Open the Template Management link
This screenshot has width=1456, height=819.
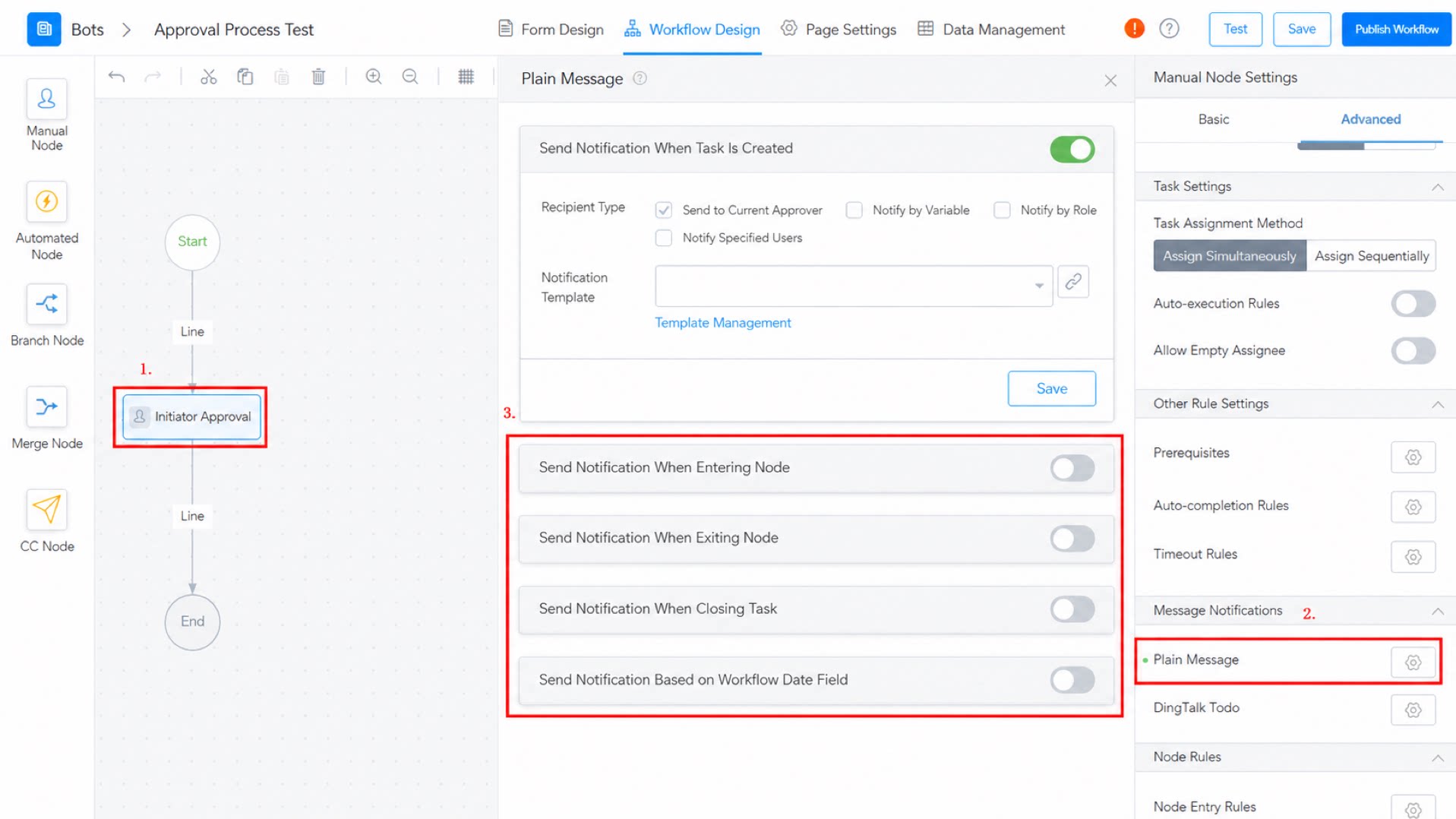(722, 323)
